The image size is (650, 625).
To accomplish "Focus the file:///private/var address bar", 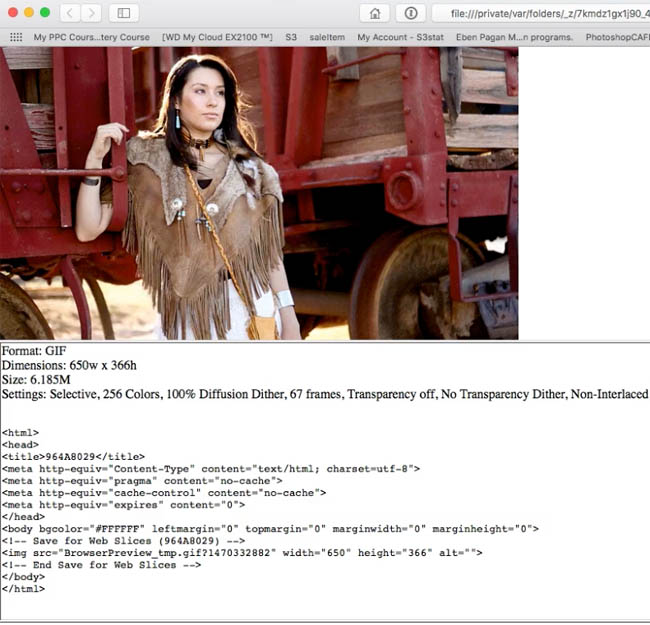I will coord(541,13).
